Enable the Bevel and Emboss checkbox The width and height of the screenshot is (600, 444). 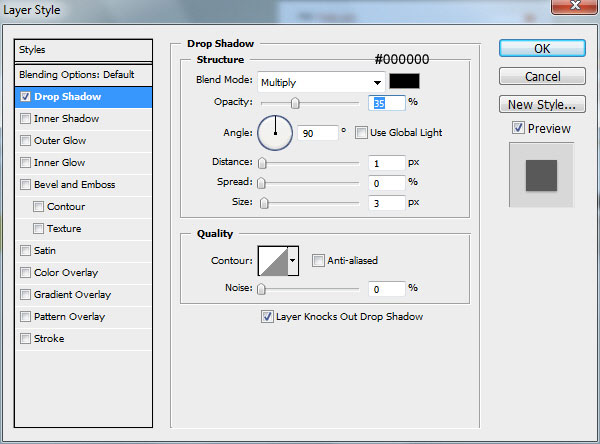point(25,184)
